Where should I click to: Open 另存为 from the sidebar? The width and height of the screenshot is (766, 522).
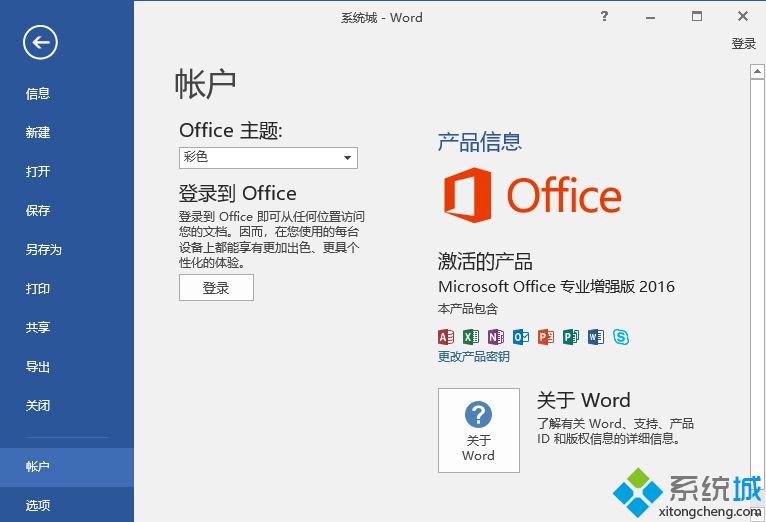click(67, 250)
